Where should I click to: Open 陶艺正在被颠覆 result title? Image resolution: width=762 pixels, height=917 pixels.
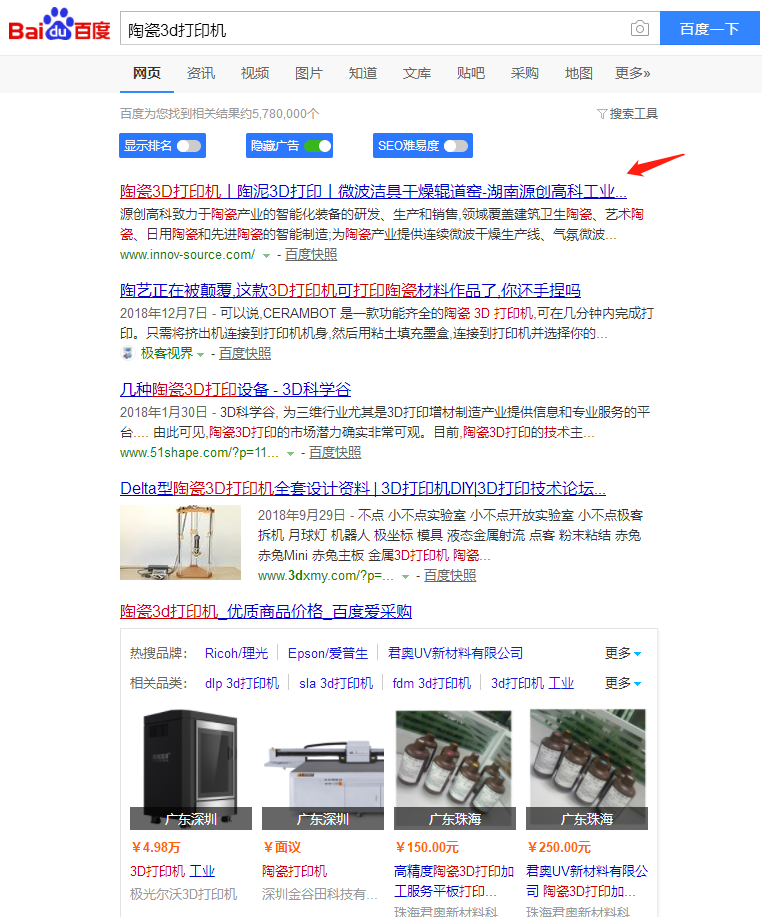coord(350,290)
